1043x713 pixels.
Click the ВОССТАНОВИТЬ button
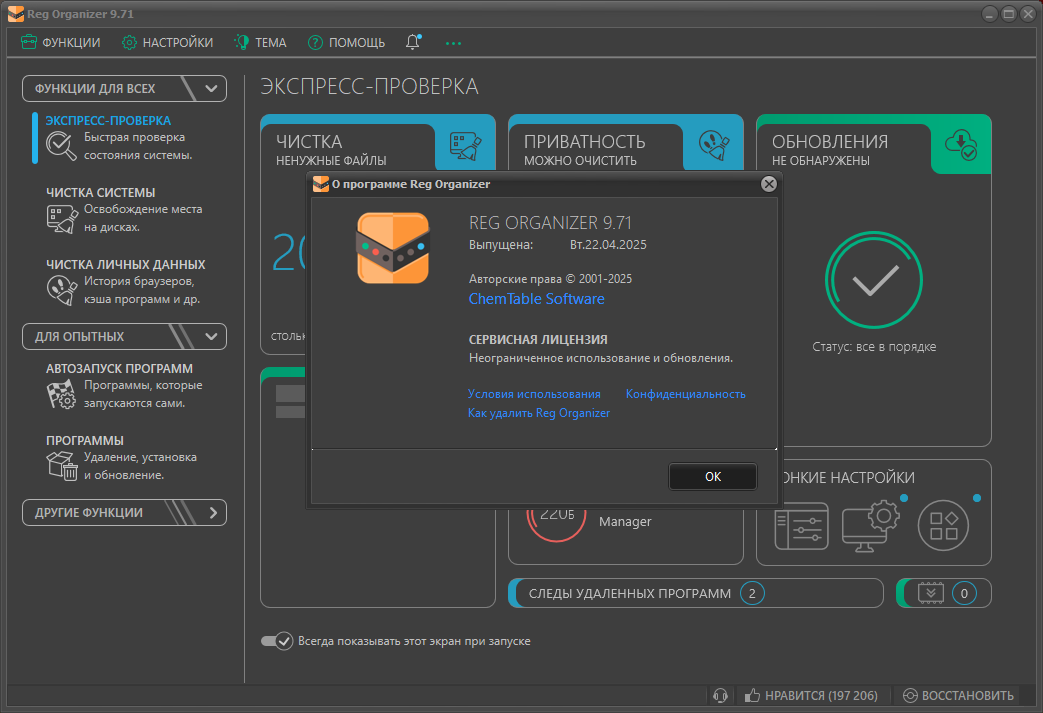[959, 696]
